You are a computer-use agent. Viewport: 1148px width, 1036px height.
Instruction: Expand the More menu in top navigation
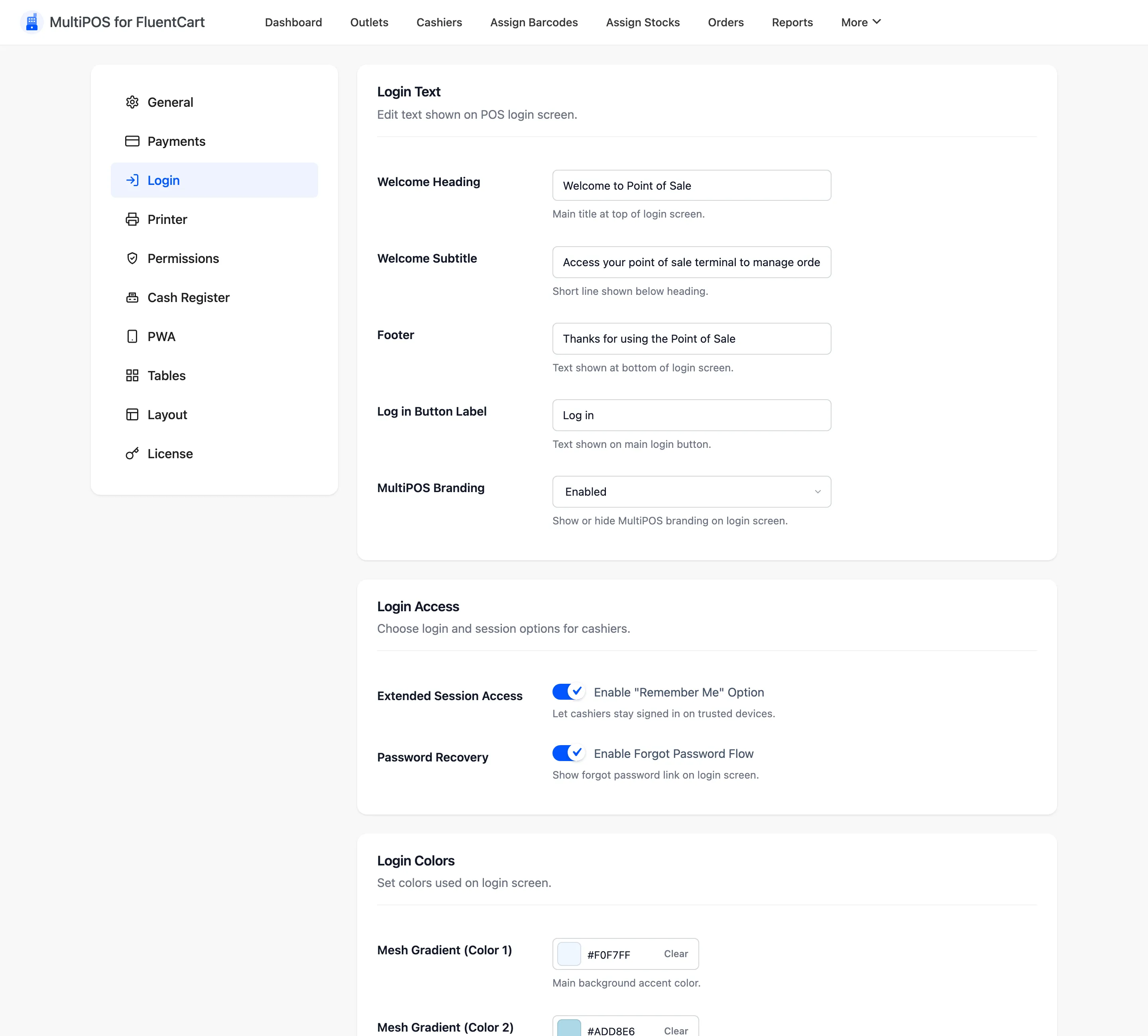[x=861, y=22]
